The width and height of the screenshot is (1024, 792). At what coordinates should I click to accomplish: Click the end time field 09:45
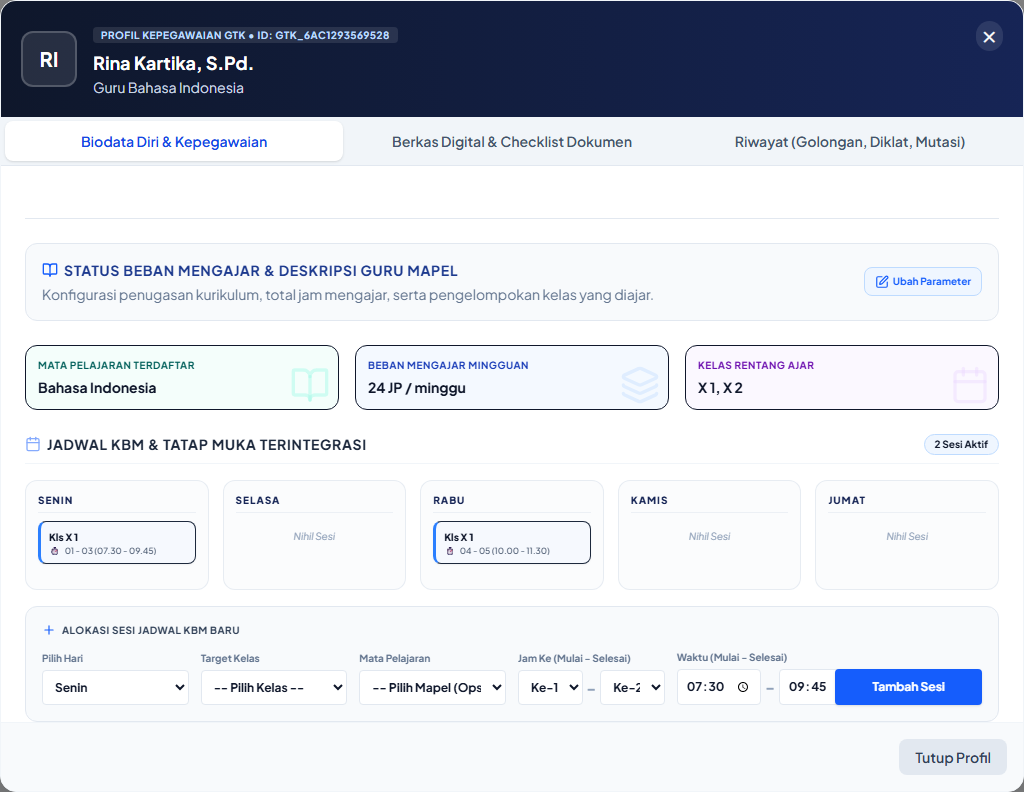[x=807, y=687]
